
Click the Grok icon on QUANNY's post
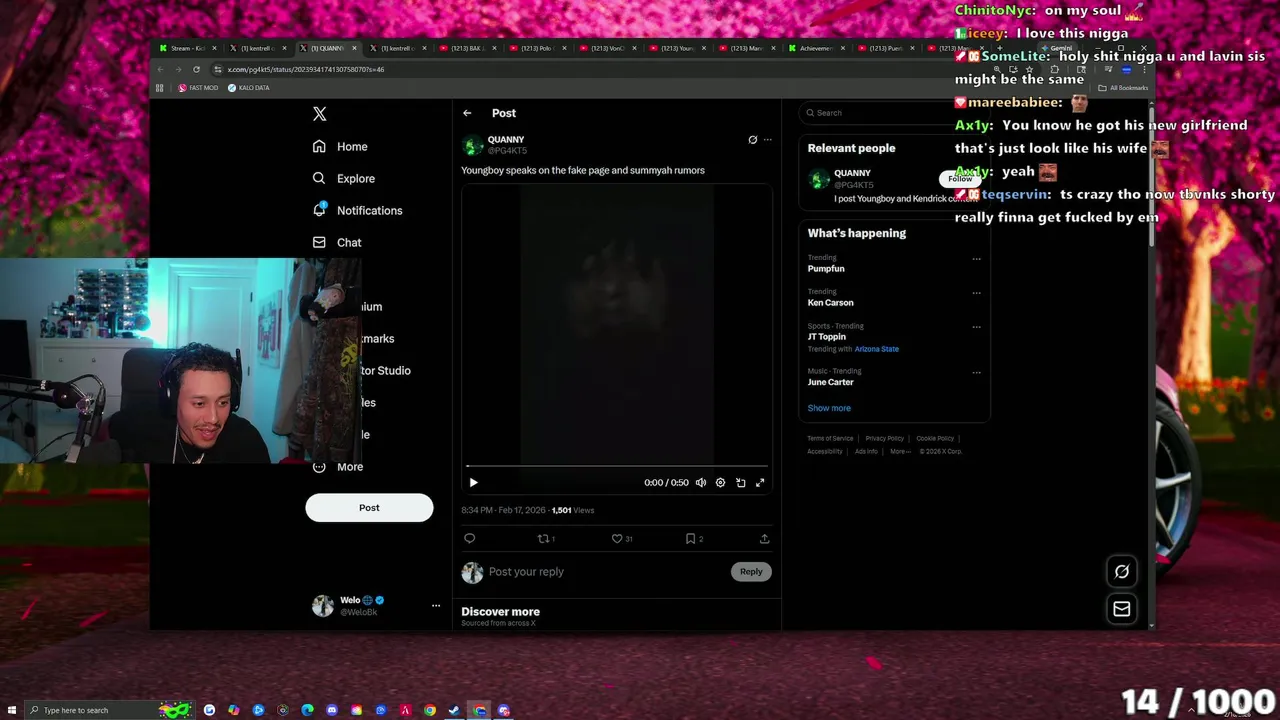point(753,140)
